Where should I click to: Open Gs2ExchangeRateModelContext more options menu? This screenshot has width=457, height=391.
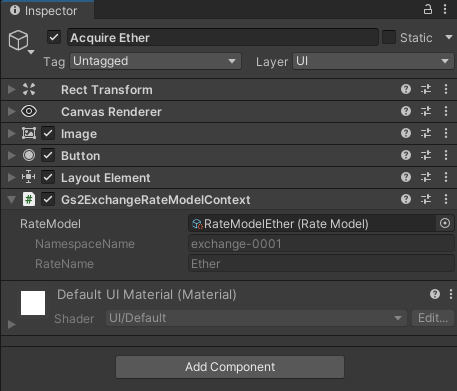[446, 199]
